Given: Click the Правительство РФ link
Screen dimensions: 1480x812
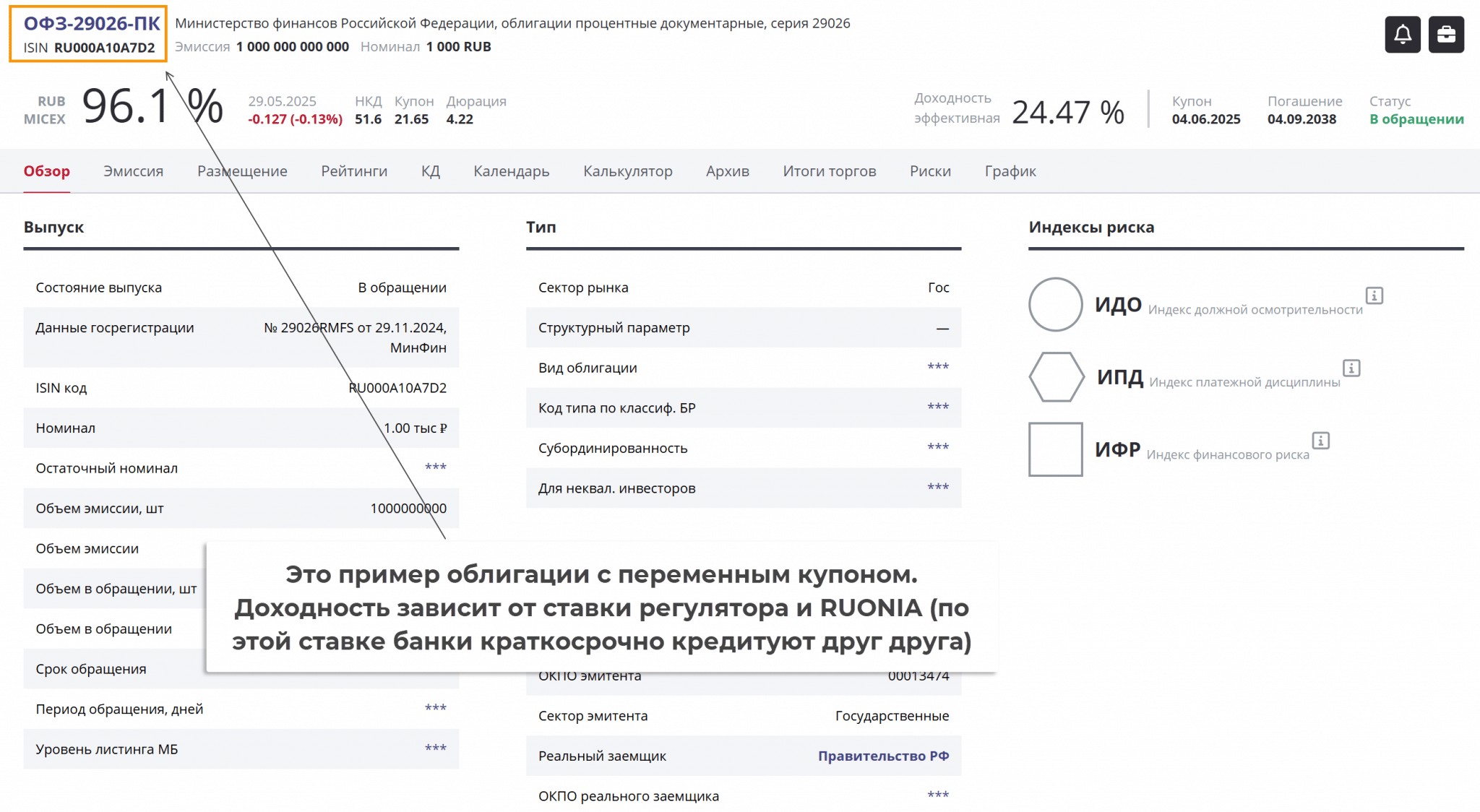Looking at the screenshot, I should coord(883,756).
